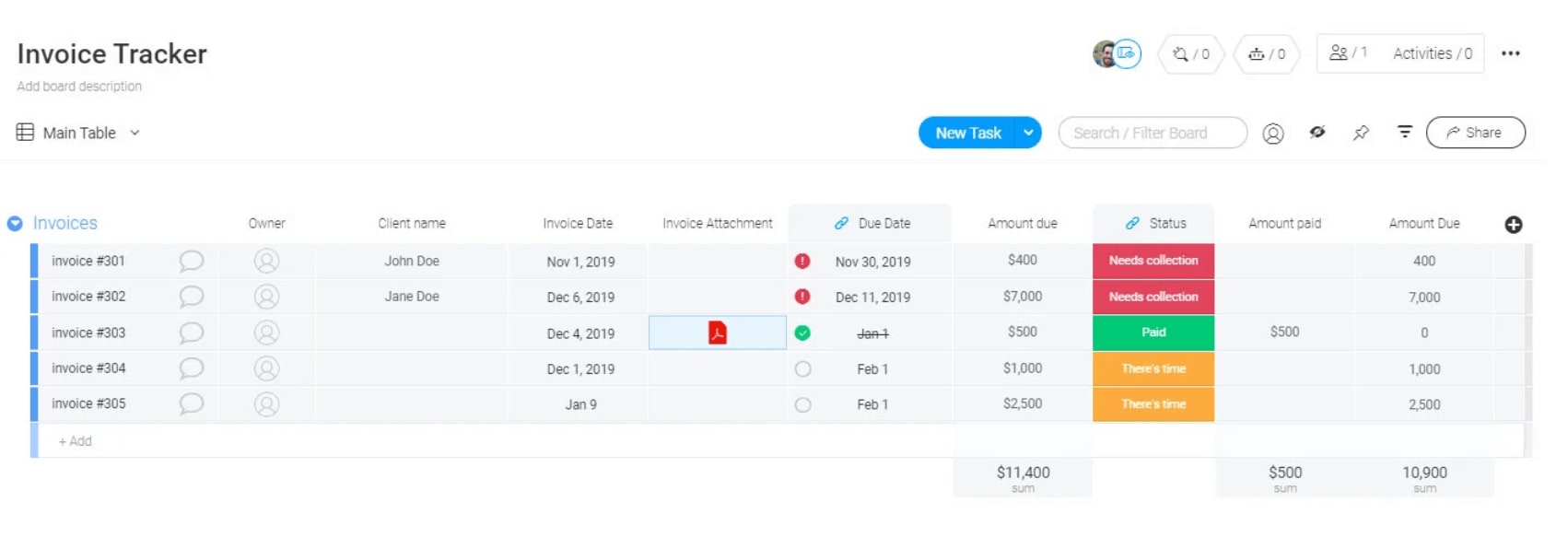Open the Main Table view dropdown chevron
The image size is (1568, 549).
coord(135,133)
